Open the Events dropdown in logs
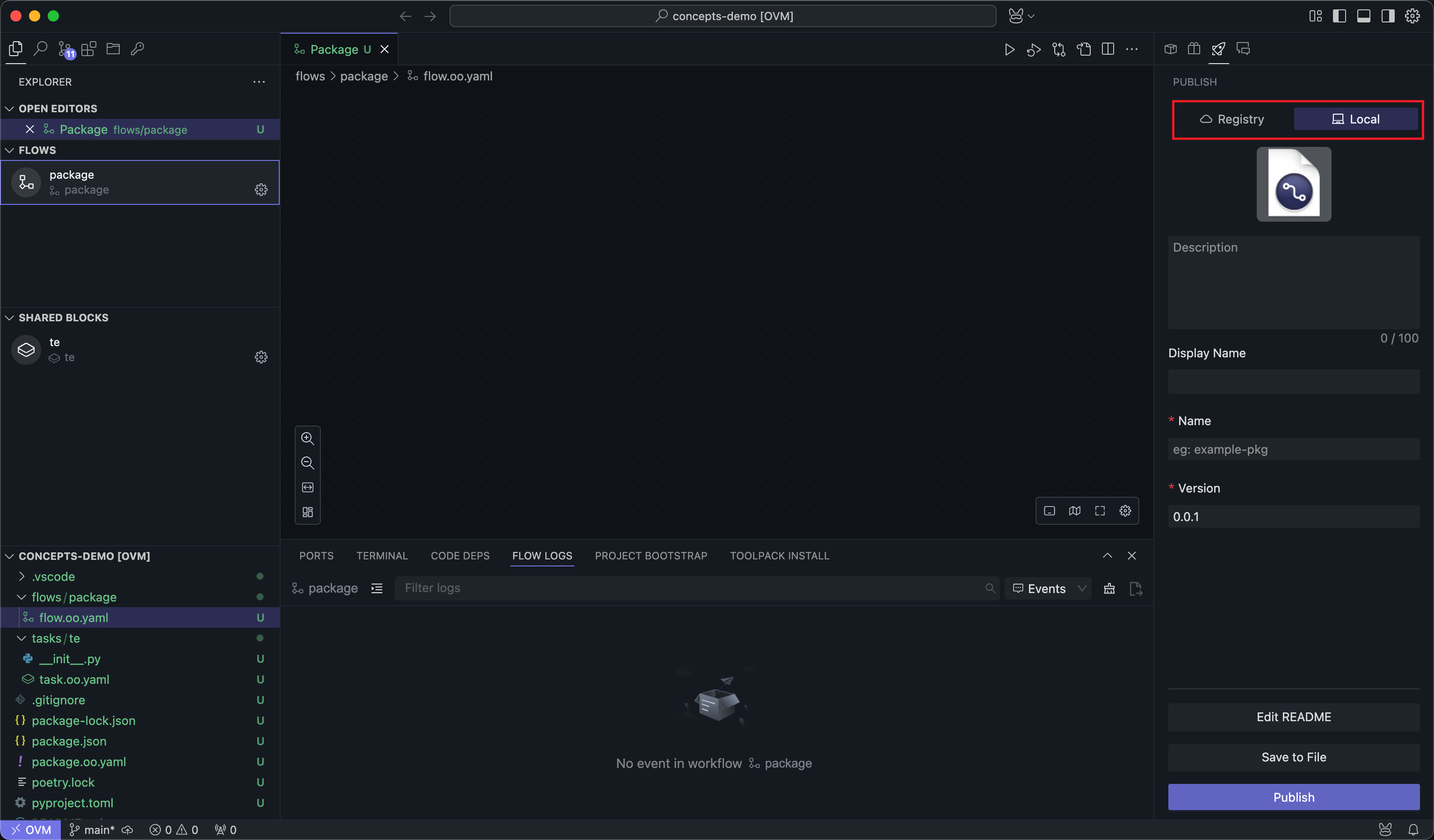The width and height of the screenshot is (1434, 840). pos(1049,588)
